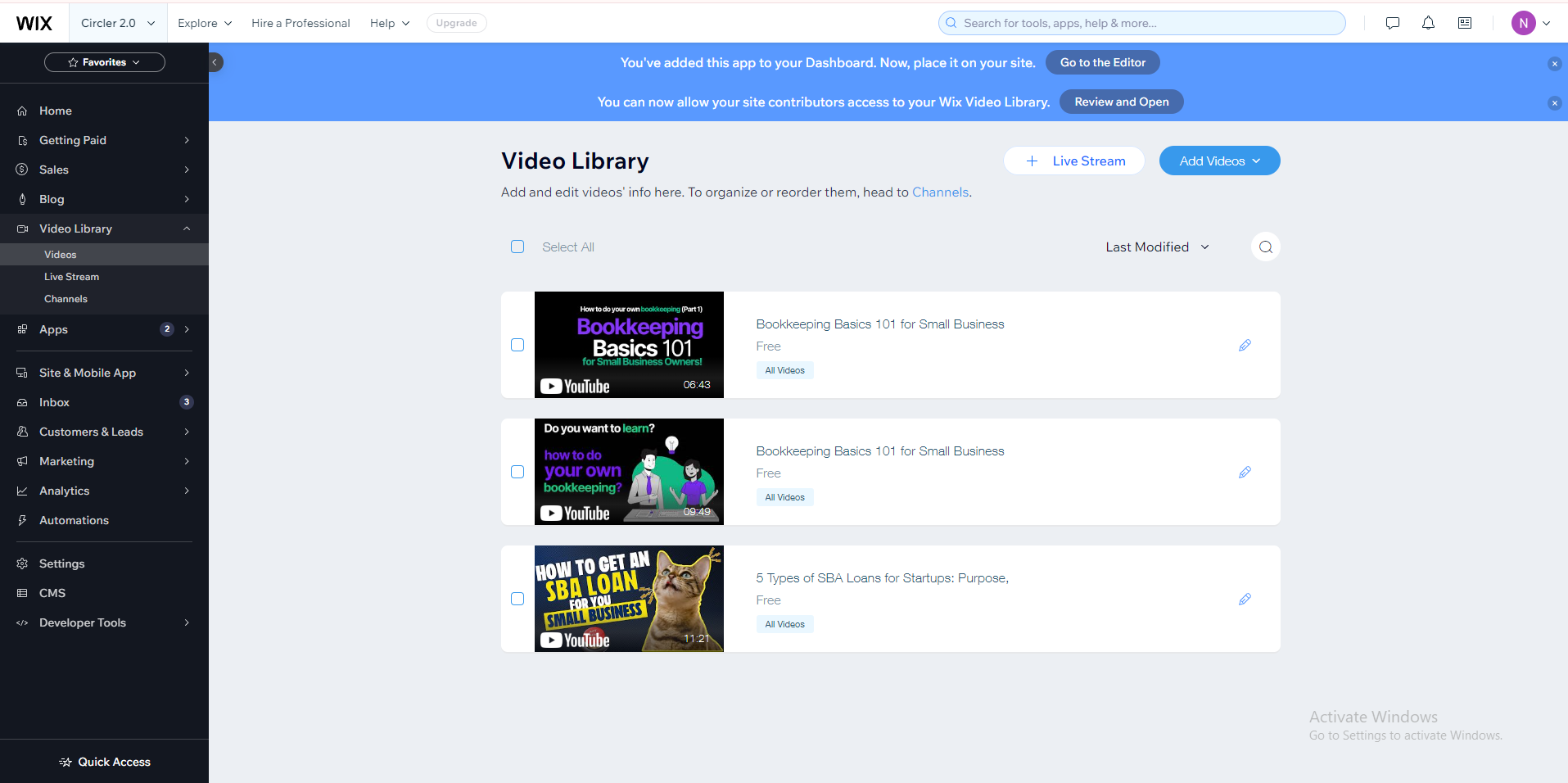Open the Live Stream submenu item
Screen dimensions: 1568x783
tap(104, 277)
